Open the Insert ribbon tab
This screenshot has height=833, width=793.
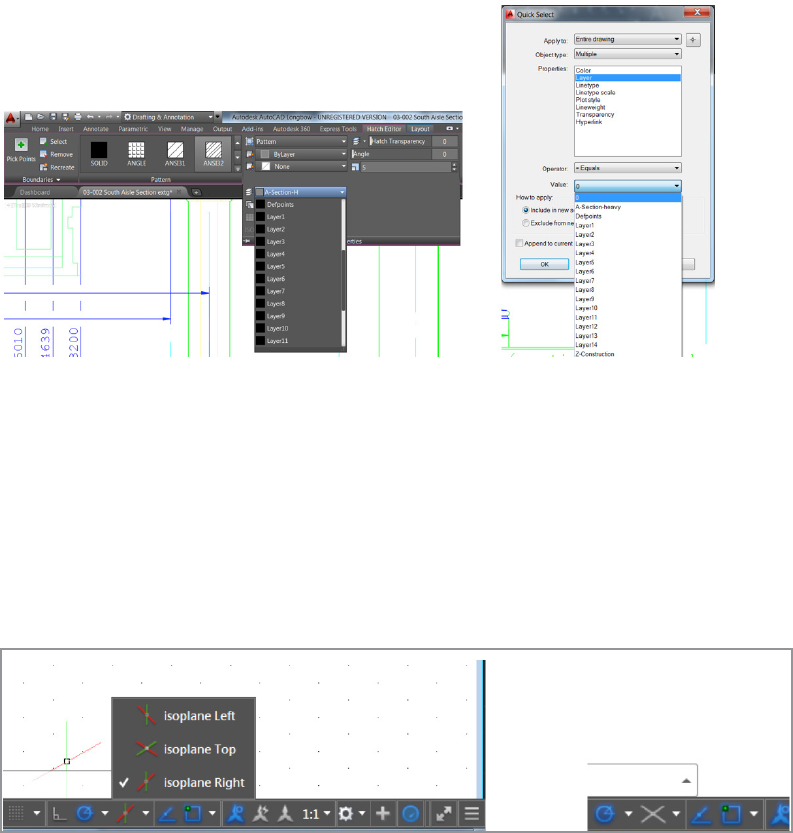pos(66,129)
